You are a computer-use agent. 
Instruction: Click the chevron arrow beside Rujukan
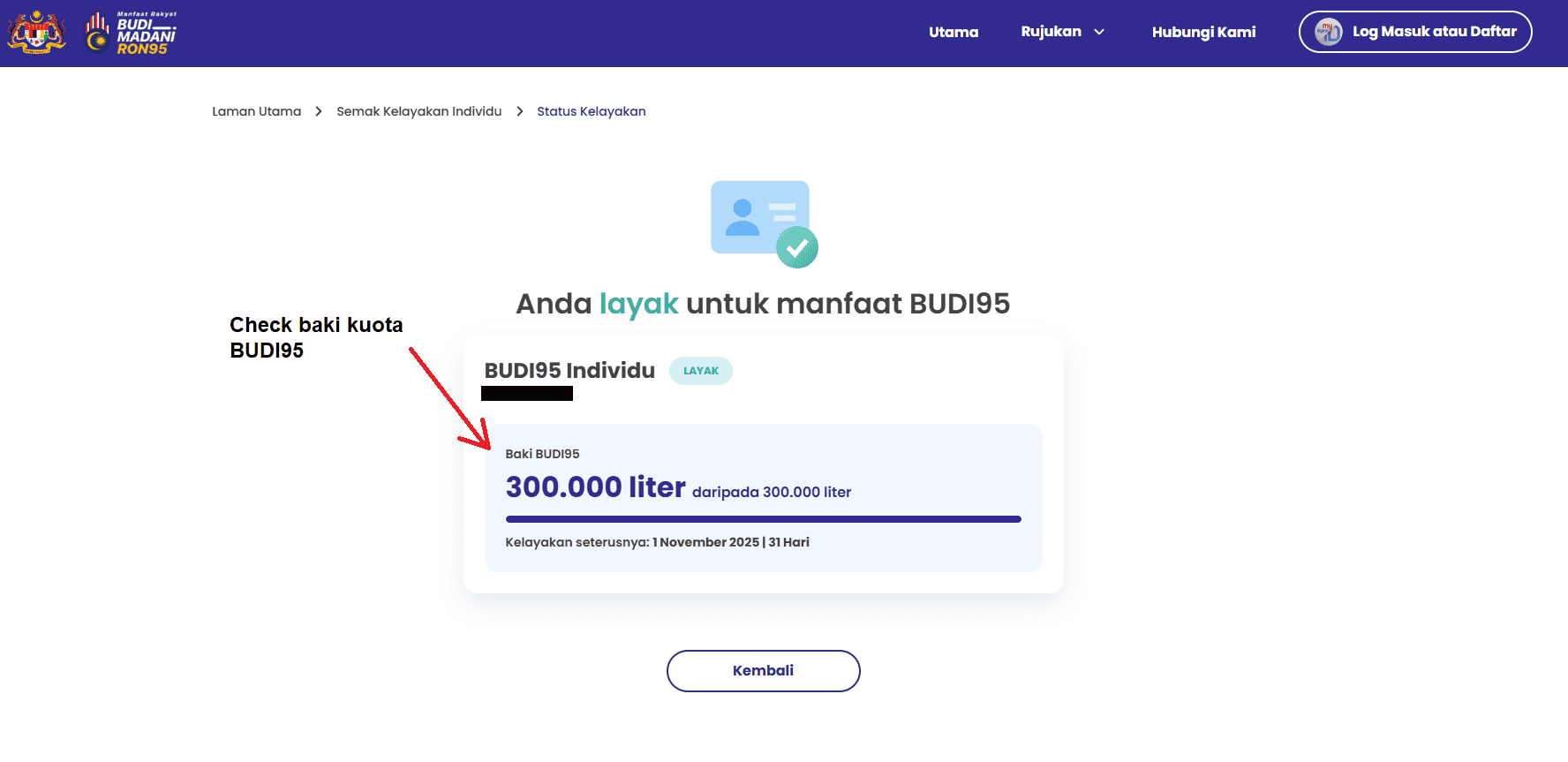[x=1099, y=32]
